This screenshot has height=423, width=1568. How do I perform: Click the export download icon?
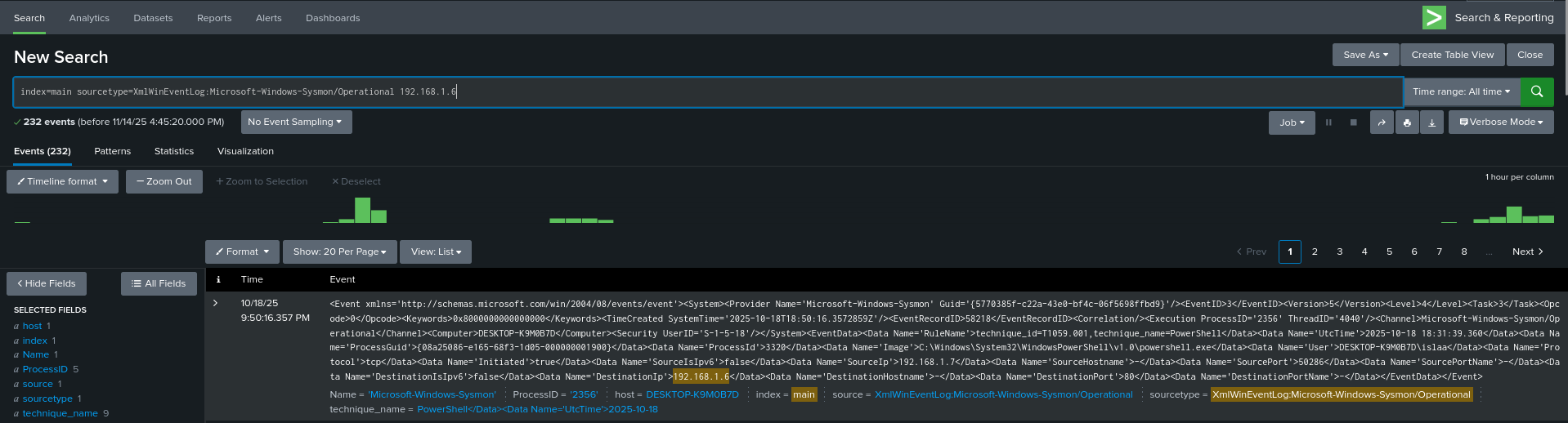1431,122
